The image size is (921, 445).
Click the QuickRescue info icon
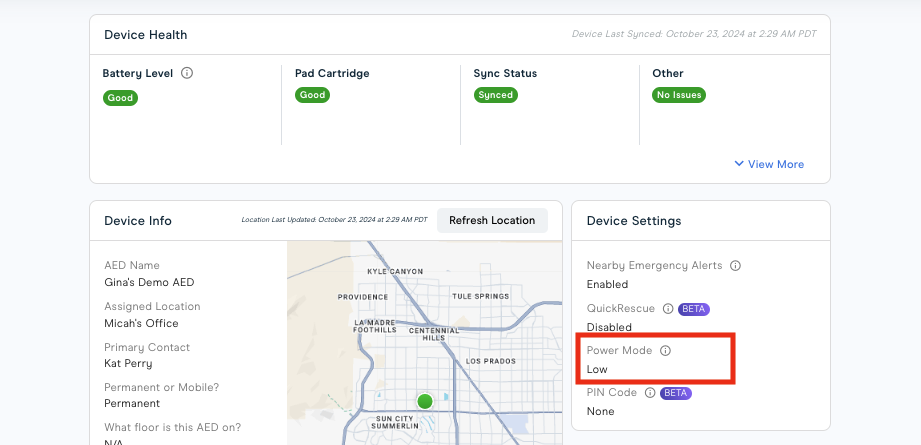click(667, 309)
